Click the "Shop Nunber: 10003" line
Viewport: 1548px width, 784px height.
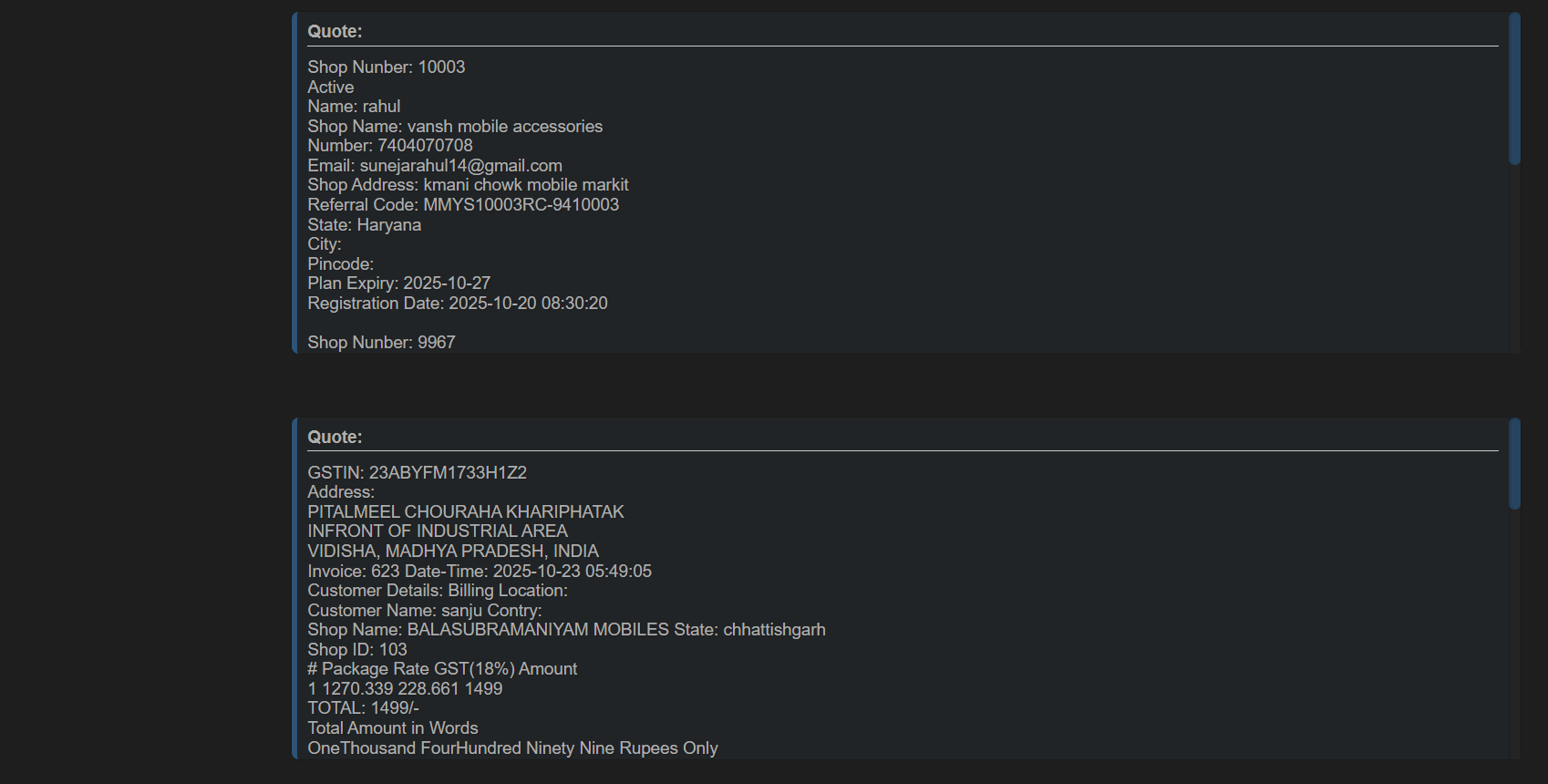tap(386, 67)
